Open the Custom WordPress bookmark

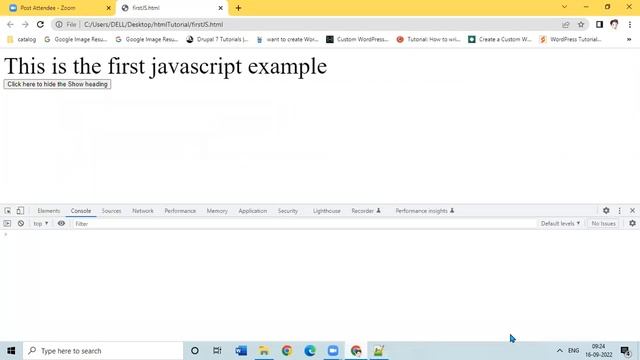pyautogui.click(x=357, y=40)
